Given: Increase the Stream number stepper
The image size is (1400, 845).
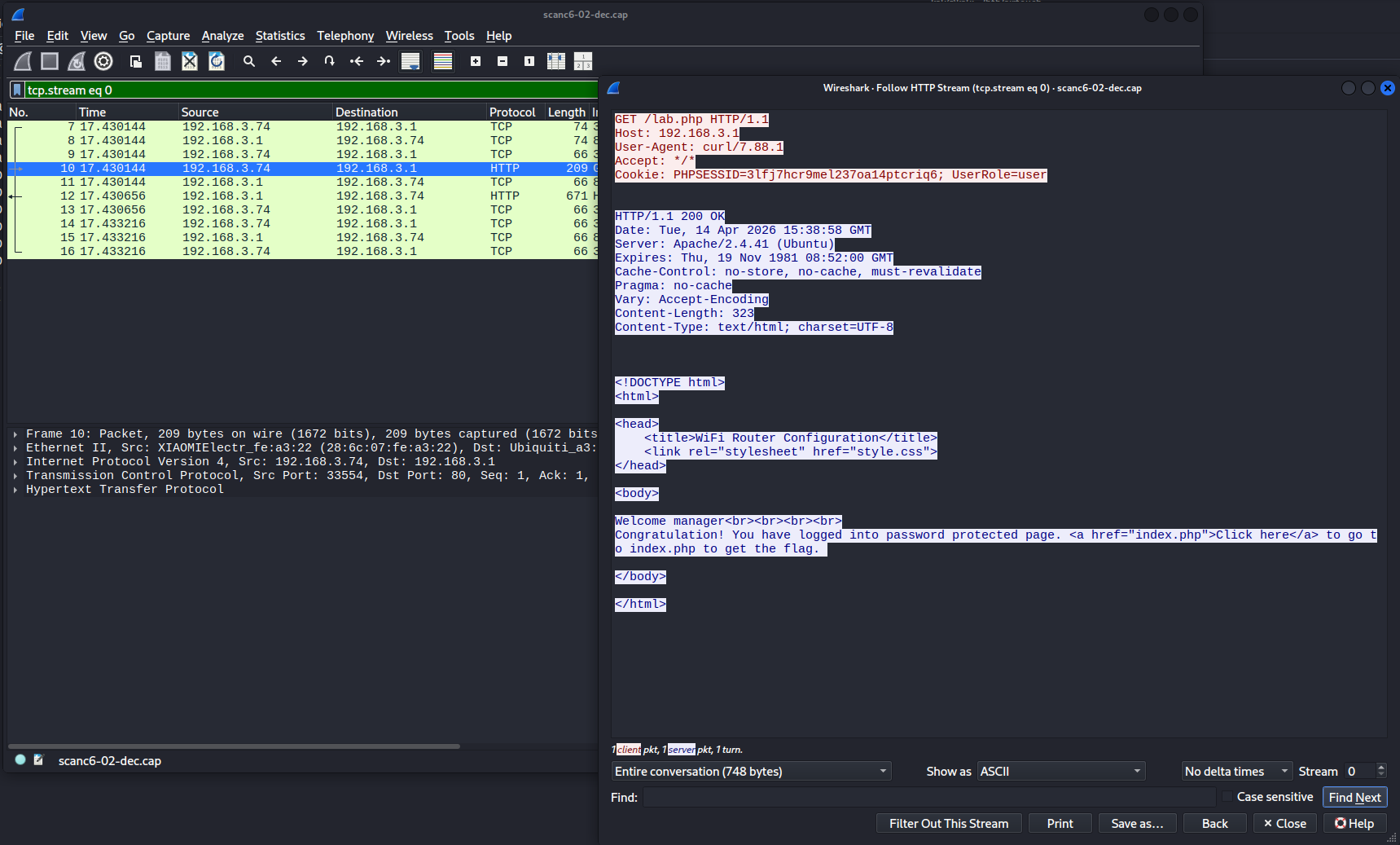Looking at the screenshot, I should 1381,767.
